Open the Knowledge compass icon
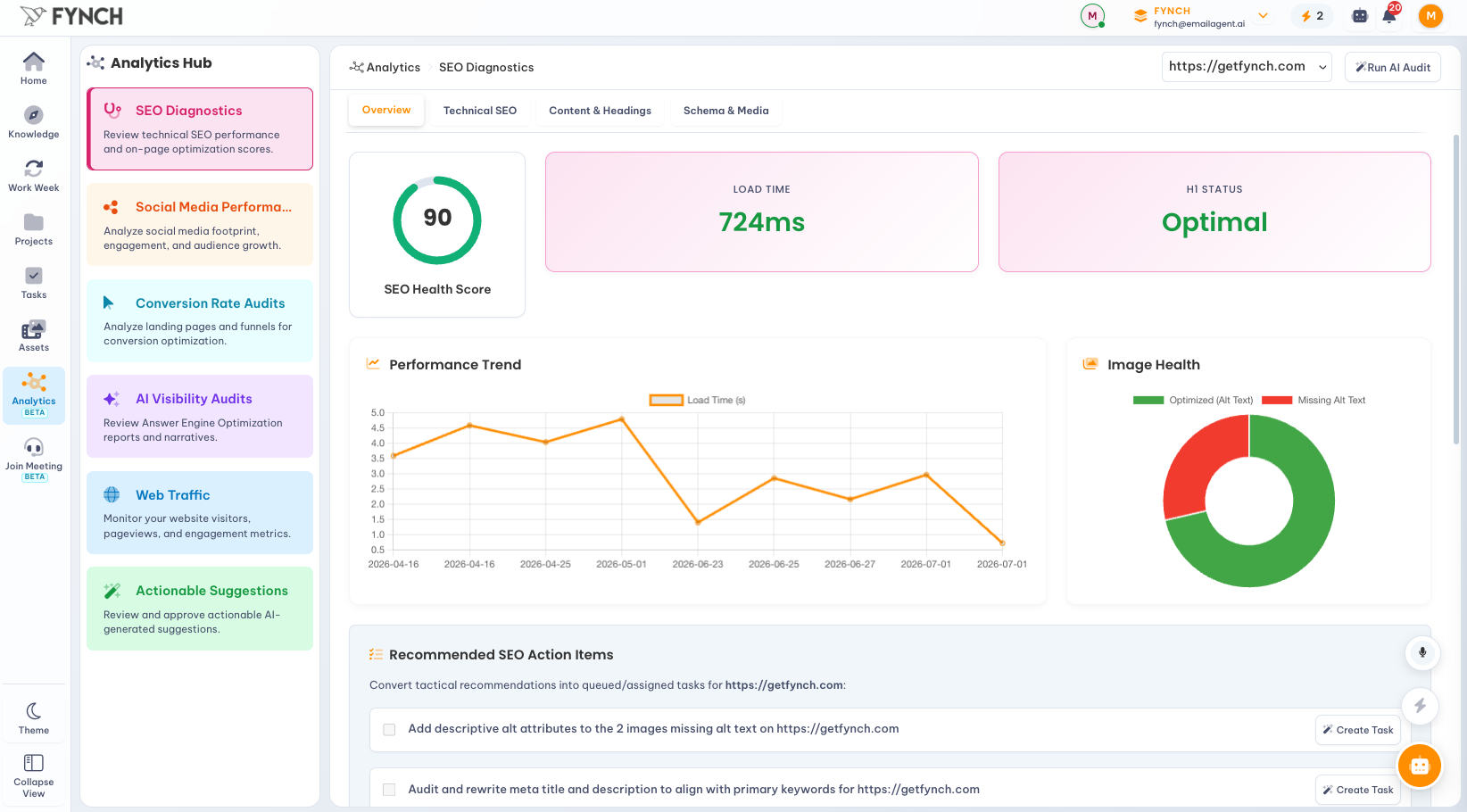 click(x=34, y=115)
